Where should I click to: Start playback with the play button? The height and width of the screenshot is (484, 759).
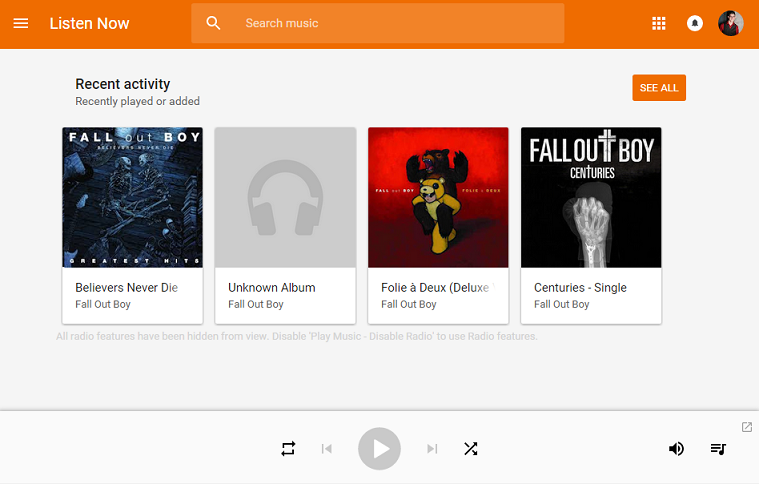coord(380,449)
